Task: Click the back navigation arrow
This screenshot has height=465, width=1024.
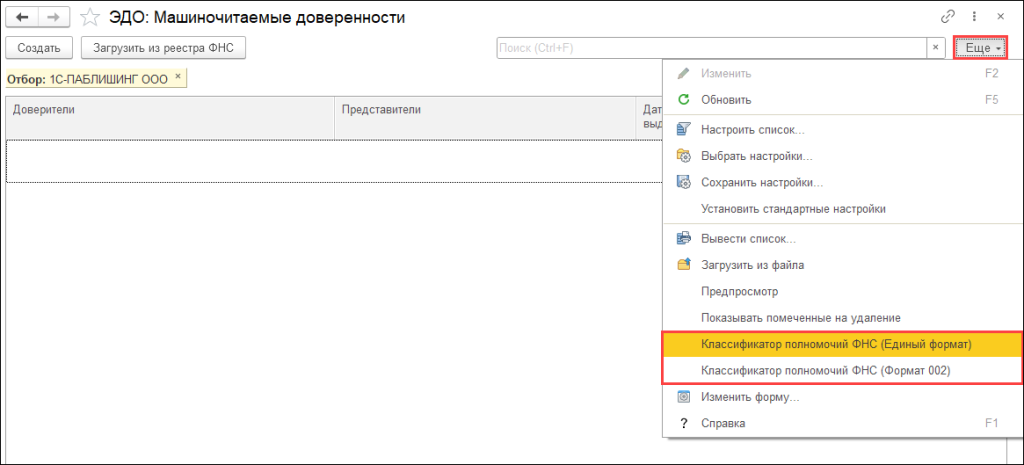Action: pos(22,17)
